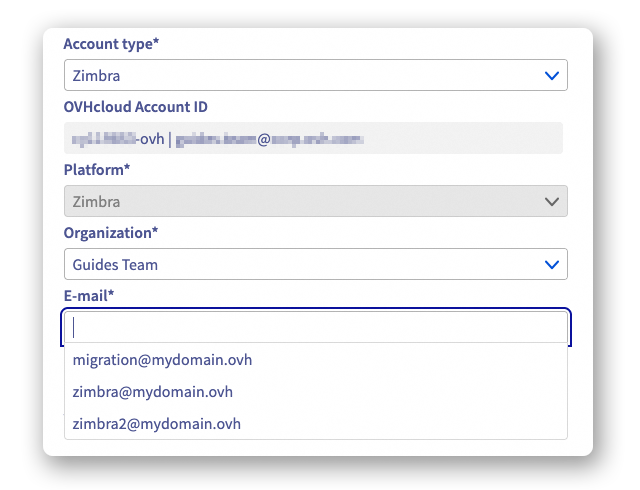Viewport: 640px width, 490px height.
Task: Click the "Platform*" field label
Action: click(97, 170)
